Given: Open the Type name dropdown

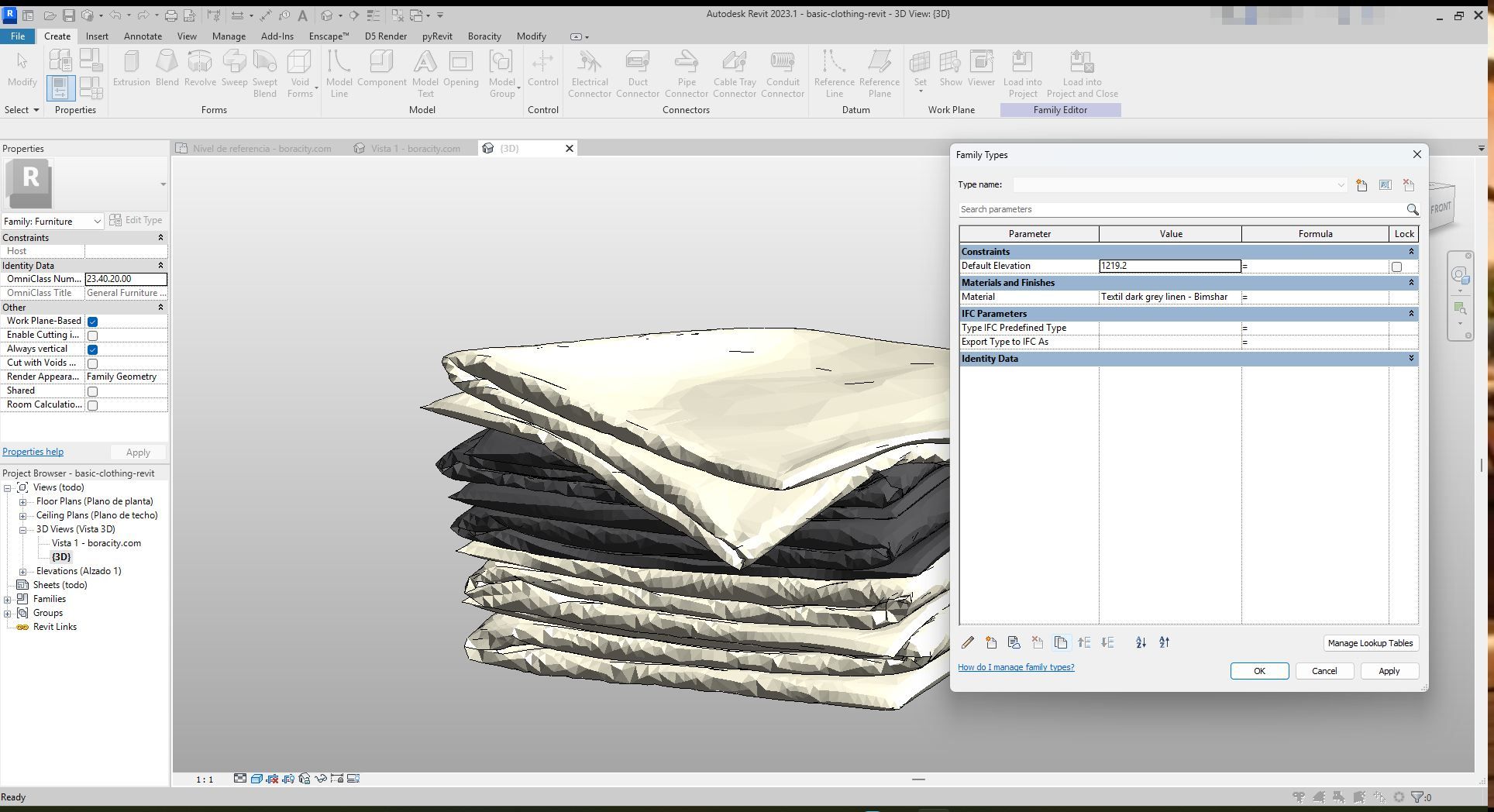Looking at the screenshot, I should [x=1180, y=185].
